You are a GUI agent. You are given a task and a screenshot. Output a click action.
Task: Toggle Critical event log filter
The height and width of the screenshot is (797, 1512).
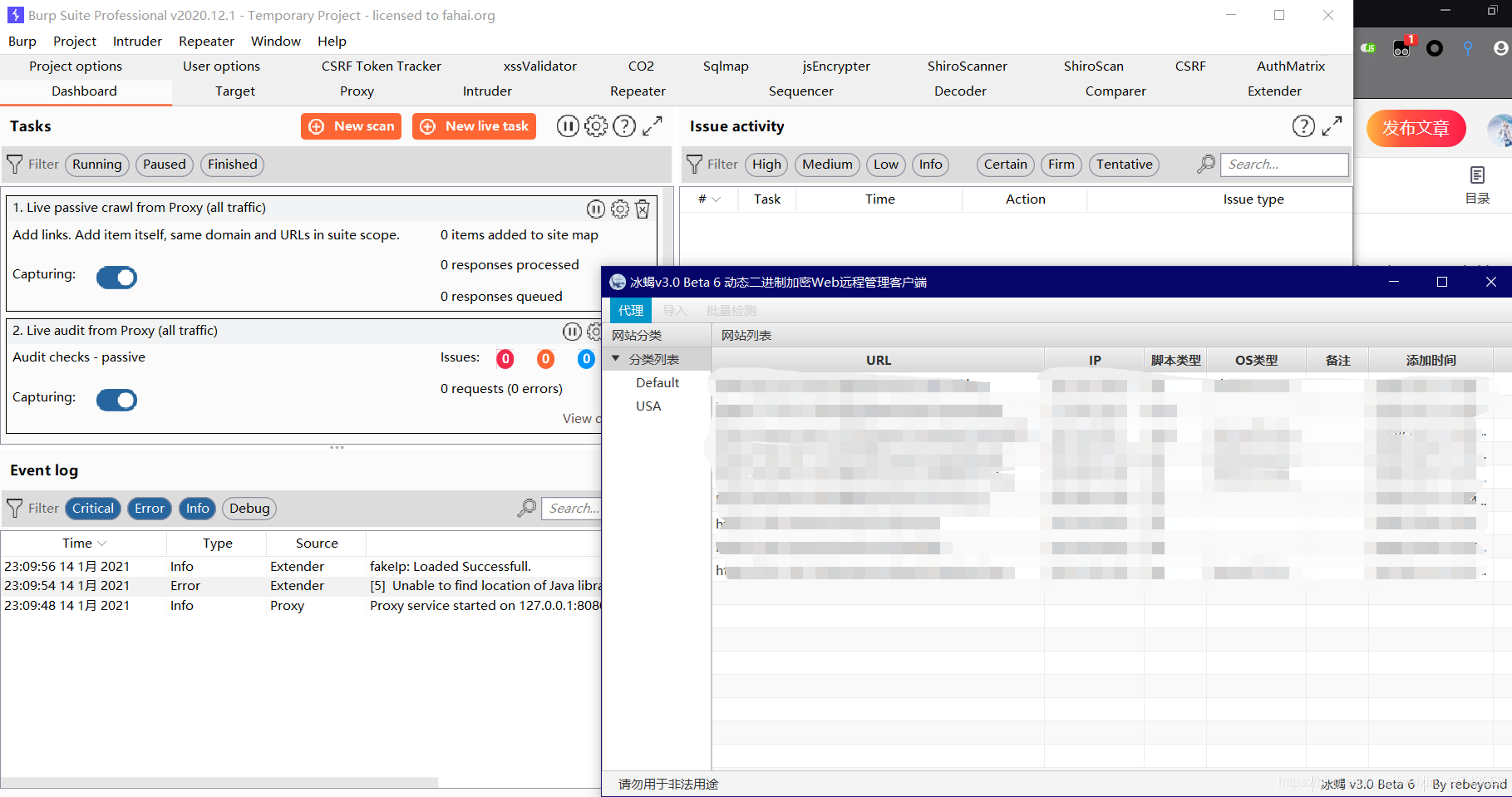pyautogui.click(x=93, y=509)
